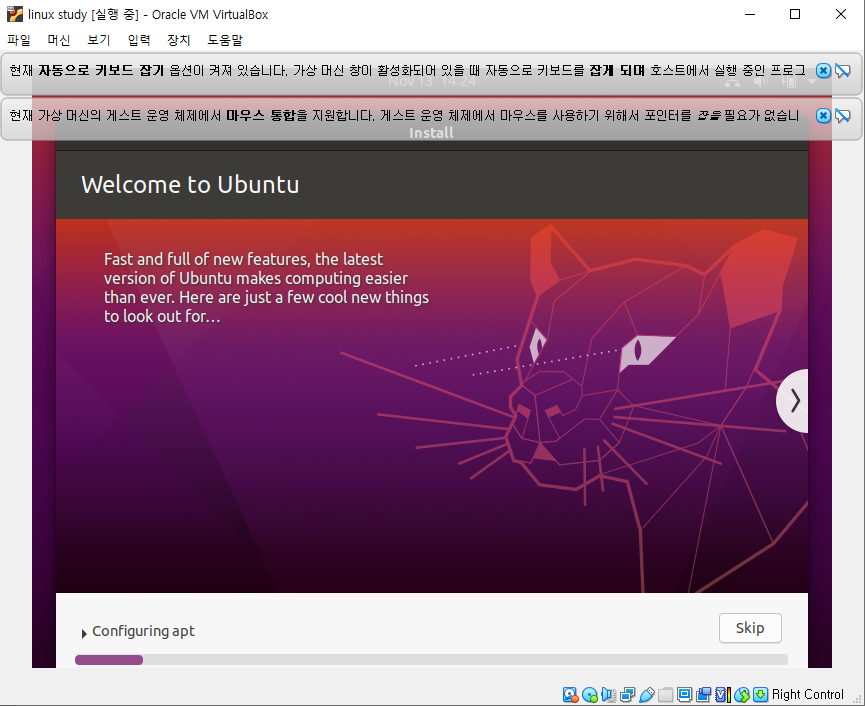Click the Welcome to Ubuntu heading
Image resolution: width=865 pixels, height=706 pixels.
coord(190,185)
